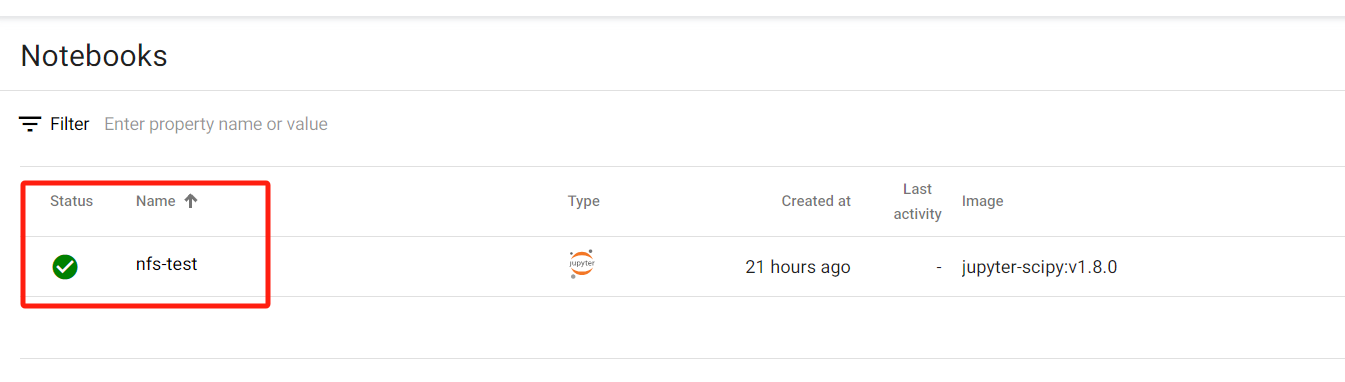Click the Jupyter logo in Type column
Viewport: 1345px width, 382px height.
pos(582,264)
